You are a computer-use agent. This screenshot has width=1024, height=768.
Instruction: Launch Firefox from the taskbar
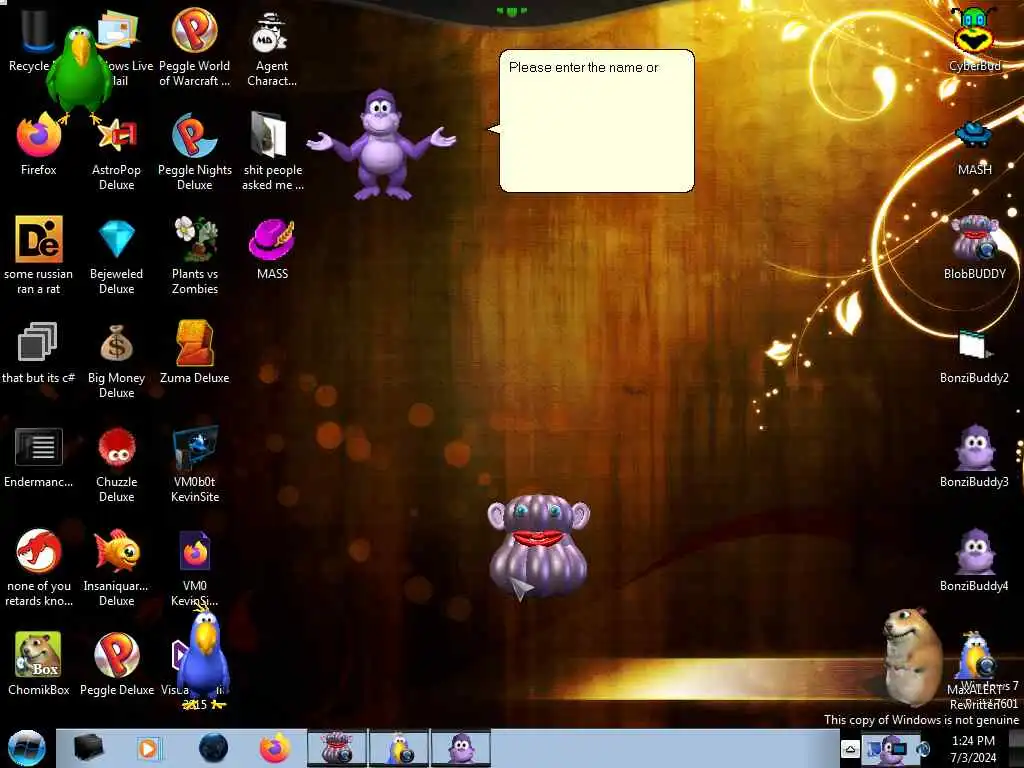click(x=274, y=748)
